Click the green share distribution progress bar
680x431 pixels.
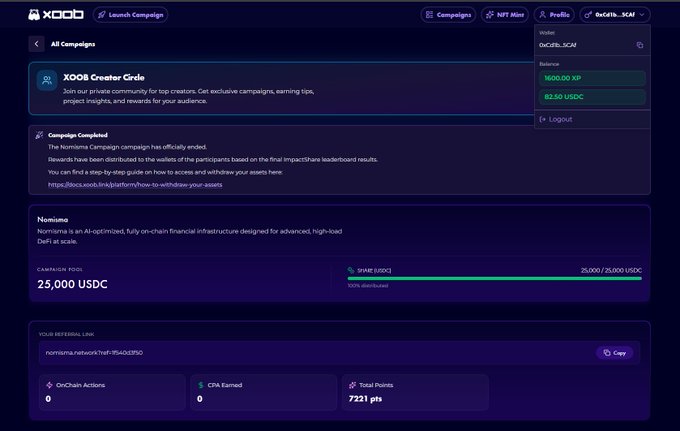click(494, 278)
